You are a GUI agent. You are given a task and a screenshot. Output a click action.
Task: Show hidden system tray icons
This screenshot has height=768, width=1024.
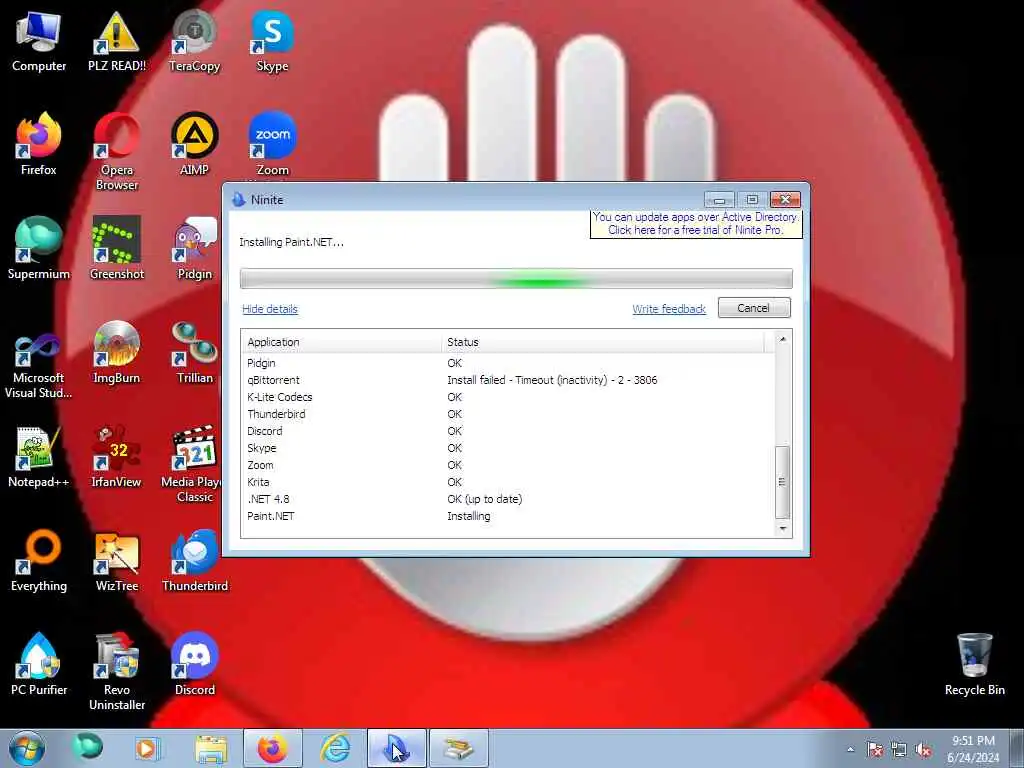tap(850, 749)
